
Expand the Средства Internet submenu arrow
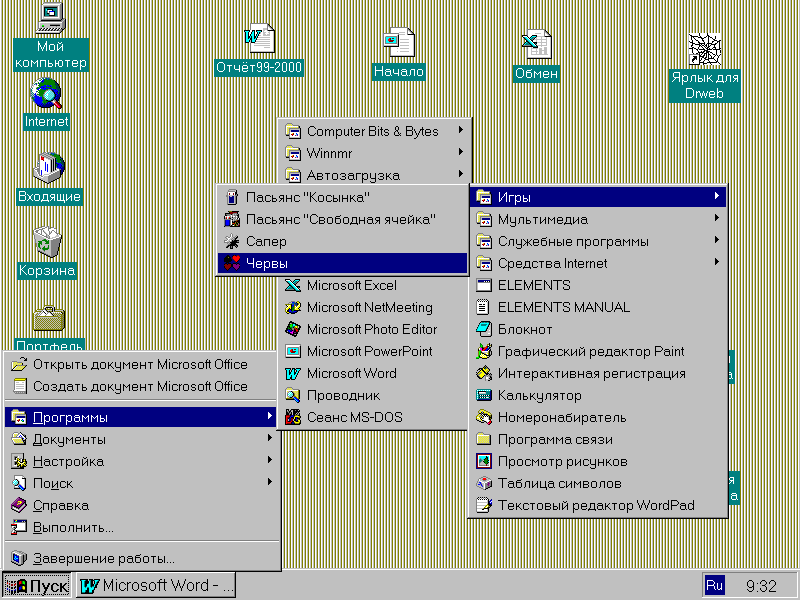coord(717,262)
